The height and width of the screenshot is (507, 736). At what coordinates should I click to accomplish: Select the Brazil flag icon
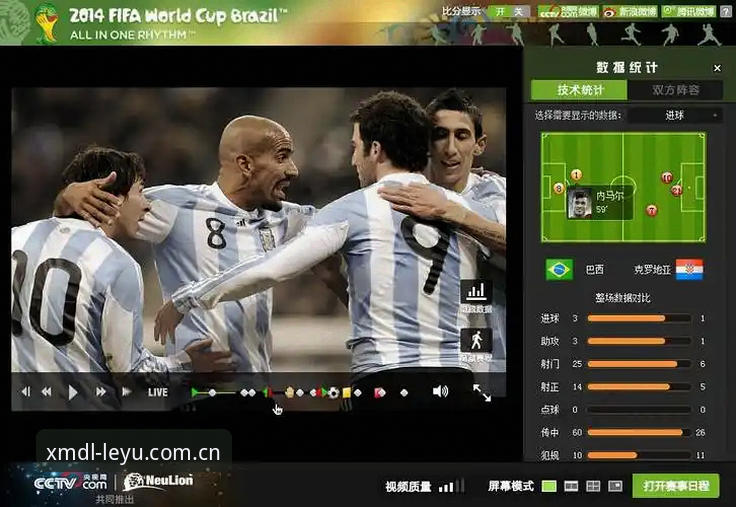[559, 269]
